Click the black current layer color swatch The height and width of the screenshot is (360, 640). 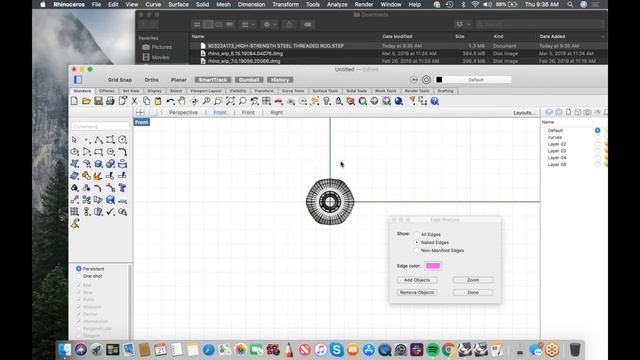(x=439, y=80)
